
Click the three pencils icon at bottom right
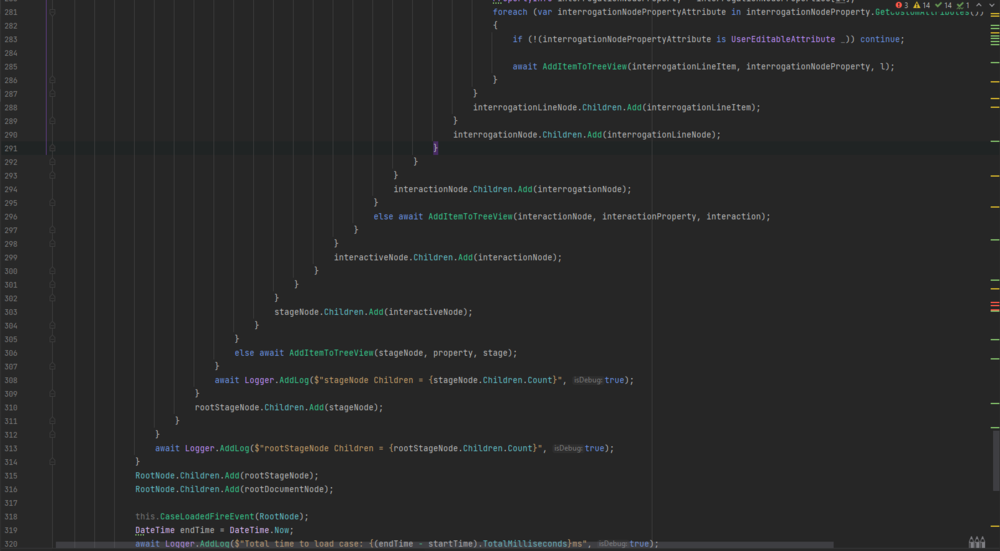pyautogui.click(x=976, y=542)
